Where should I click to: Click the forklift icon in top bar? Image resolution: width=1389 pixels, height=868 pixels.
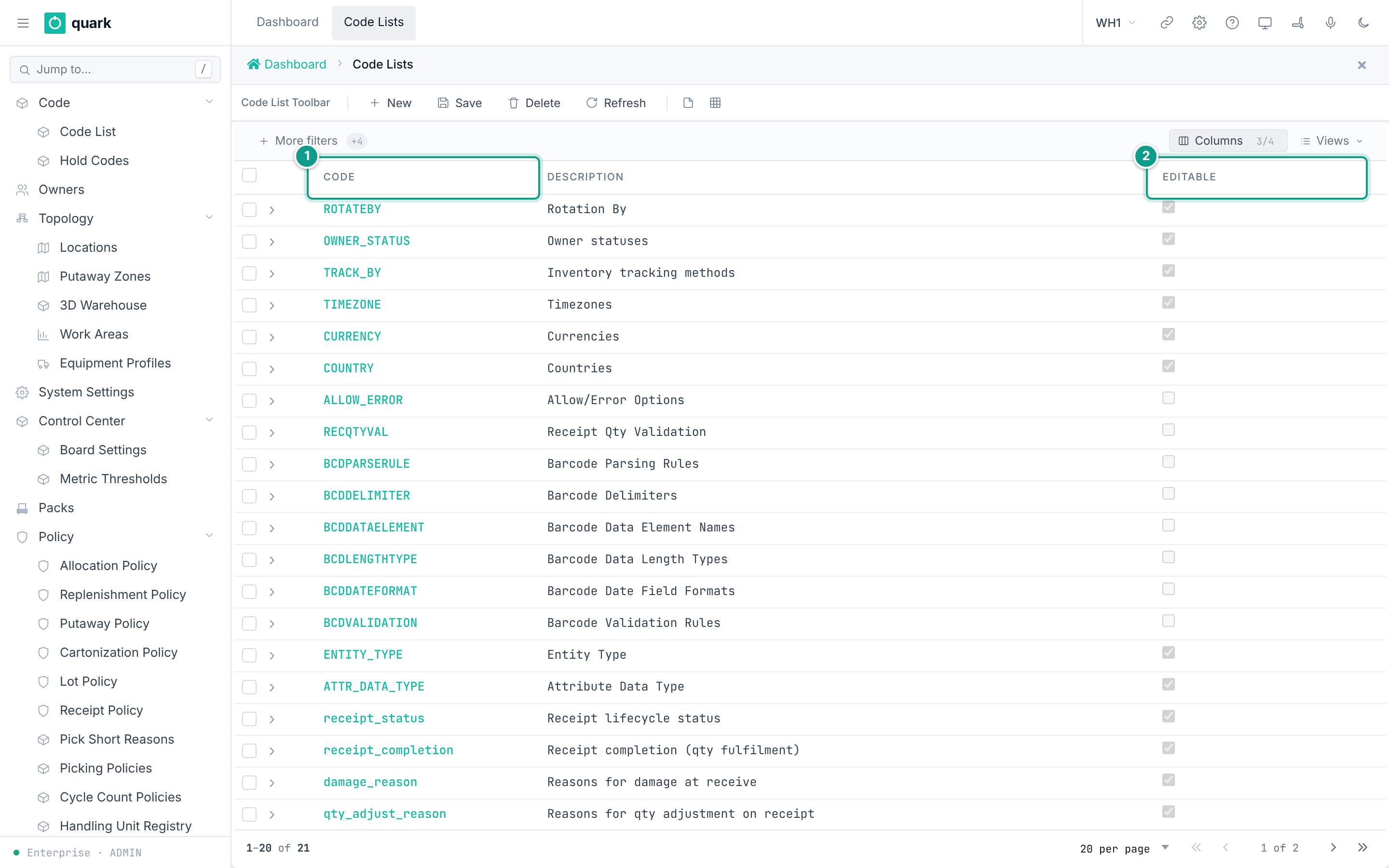[x=1297, y=23]
